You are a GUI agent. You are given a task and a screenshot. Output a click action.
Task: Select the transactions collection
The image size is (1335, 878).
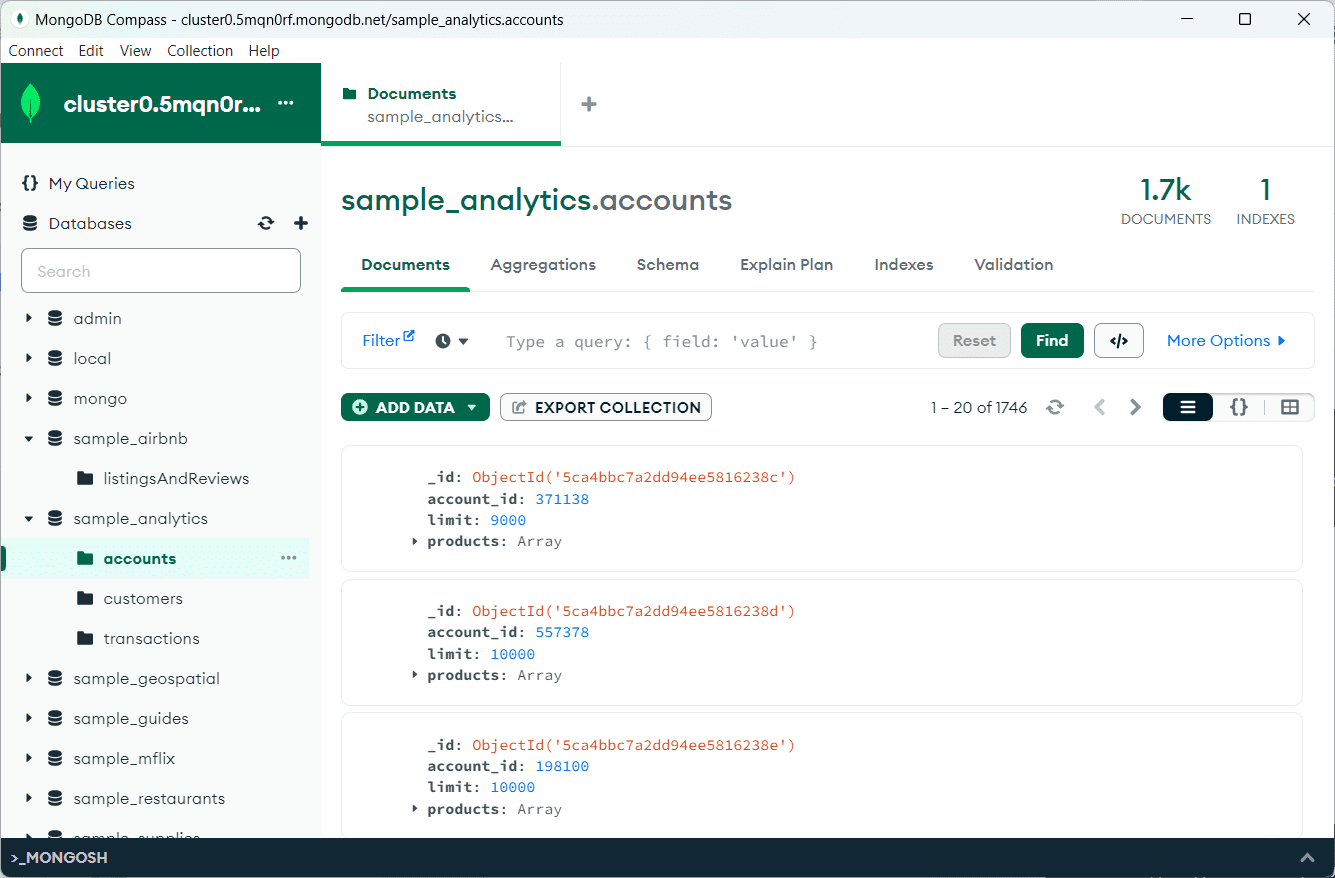coord(151,638)
